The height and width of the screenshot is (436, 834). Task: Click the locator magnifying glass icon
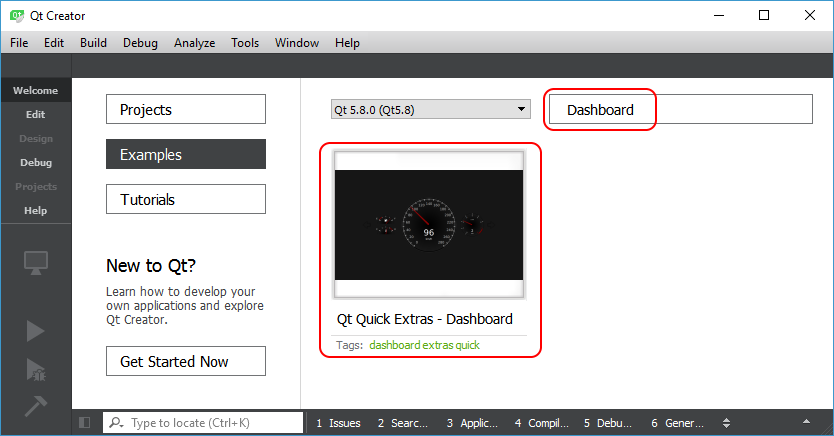click(116, 423)
